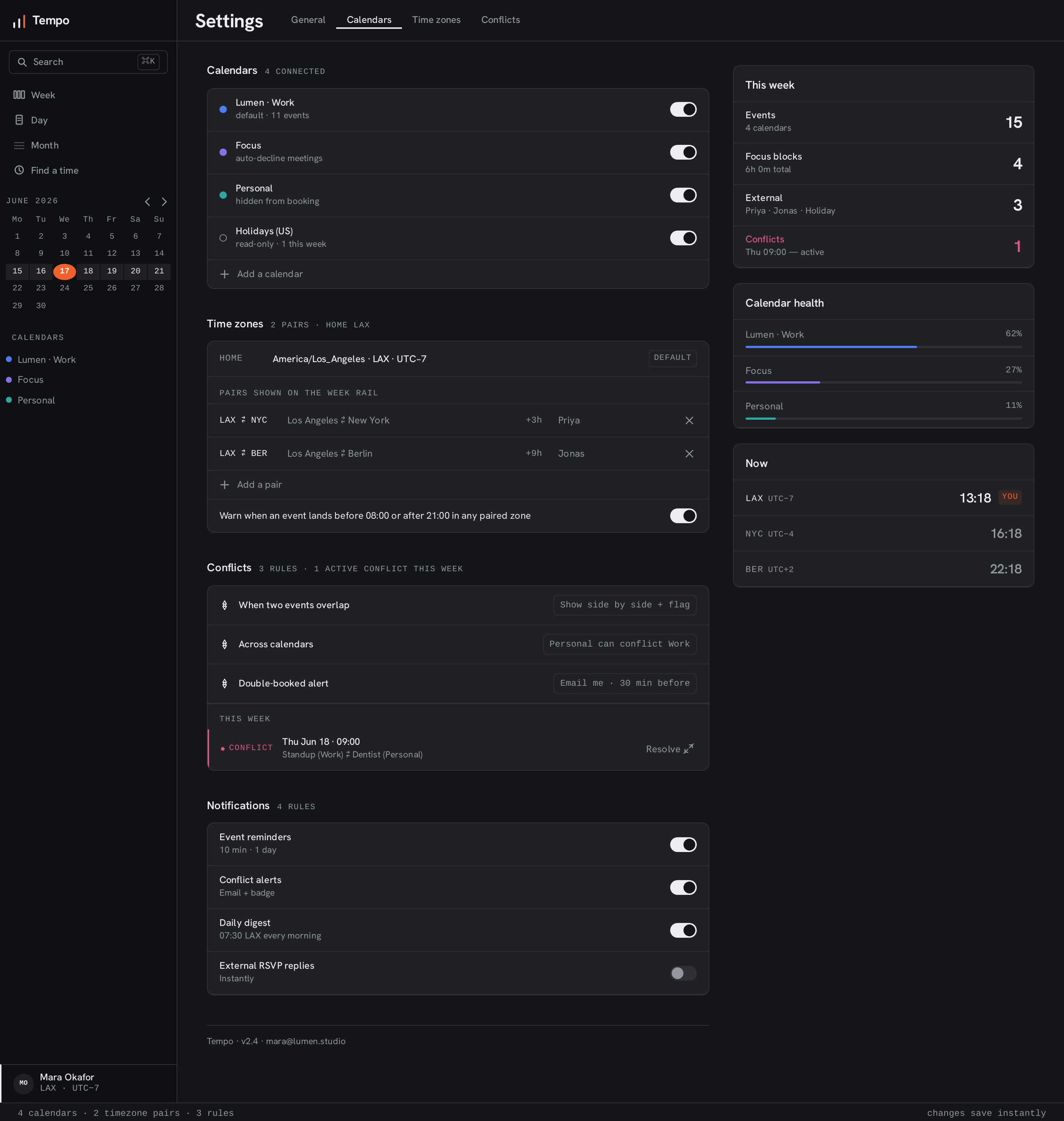Click the DEFAULT badge on home zone
Screen dimensions: 1064x1121
[x=672, y=358]
